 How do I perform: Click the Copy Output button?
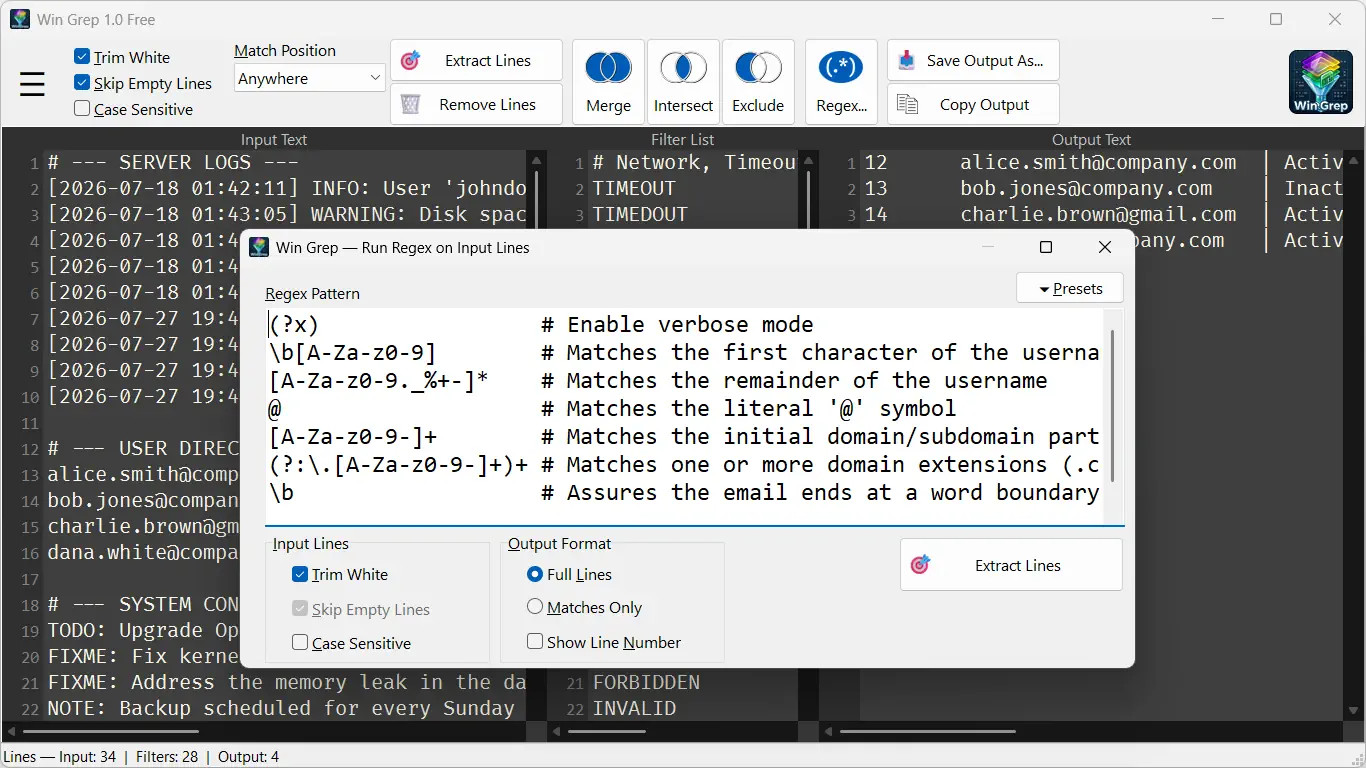973,104
